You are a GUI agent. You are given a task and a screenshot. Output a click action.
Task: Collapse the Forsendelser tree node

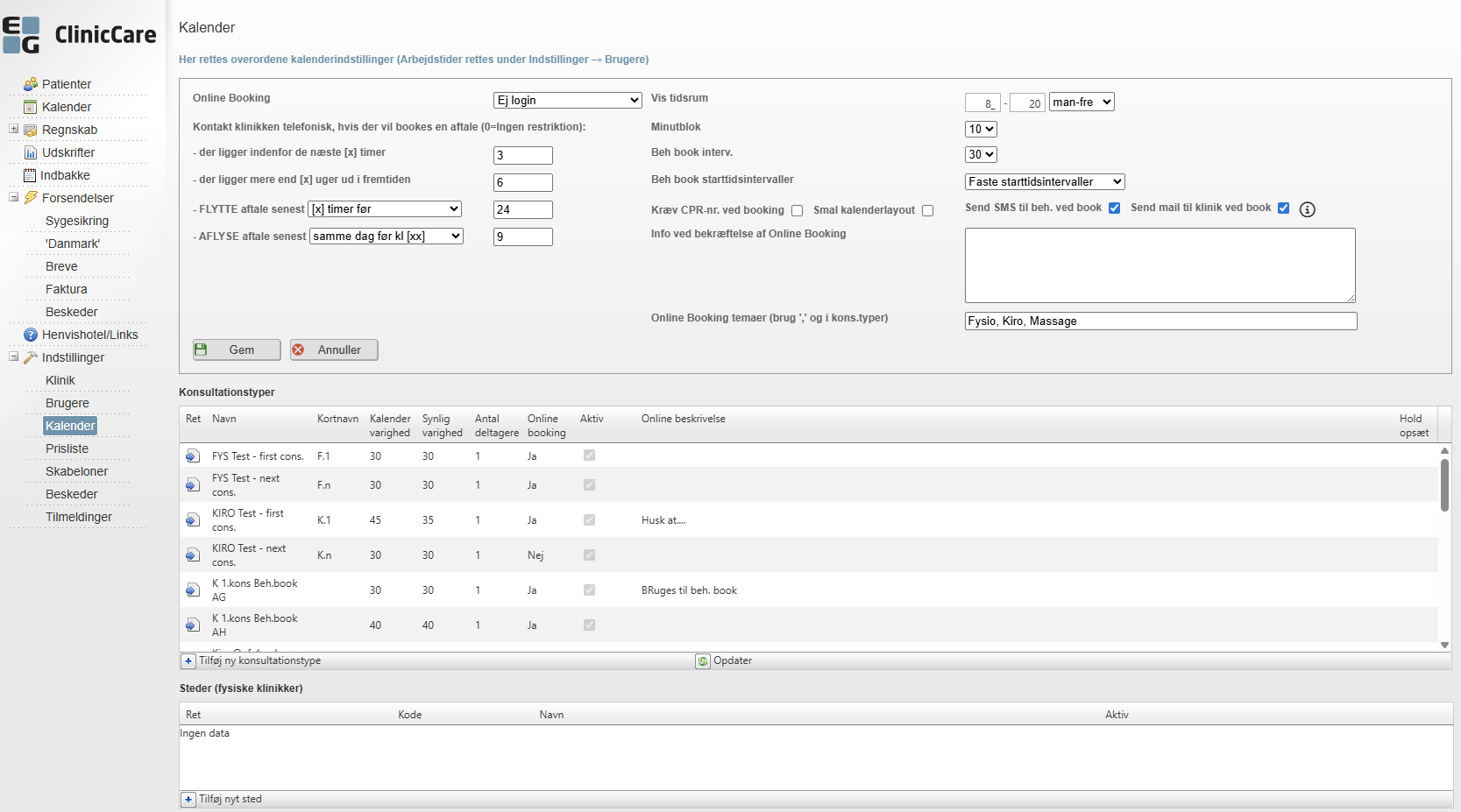coord(14,197)
